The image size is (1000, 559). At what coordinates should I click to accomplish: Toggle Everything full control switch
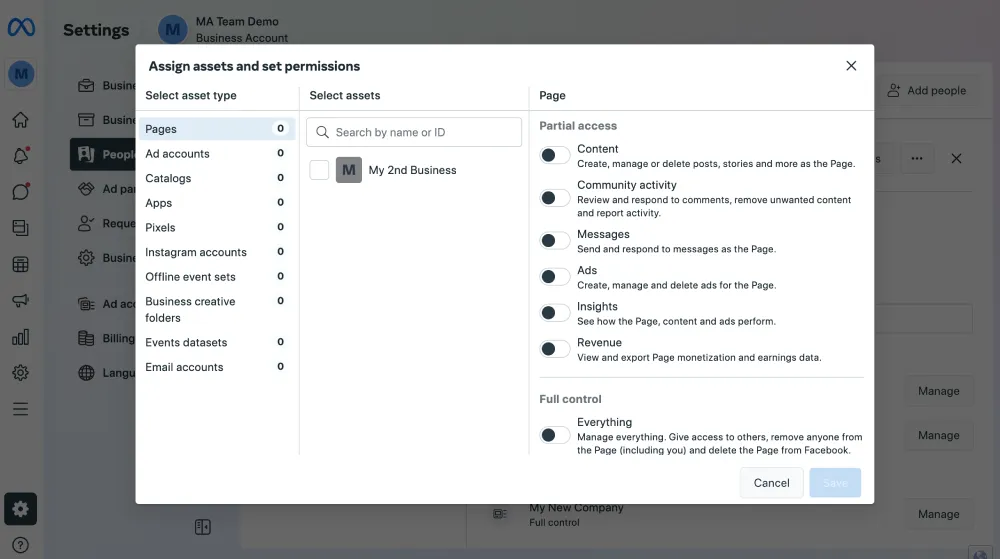pyautogui.click(x=555, y=435)
